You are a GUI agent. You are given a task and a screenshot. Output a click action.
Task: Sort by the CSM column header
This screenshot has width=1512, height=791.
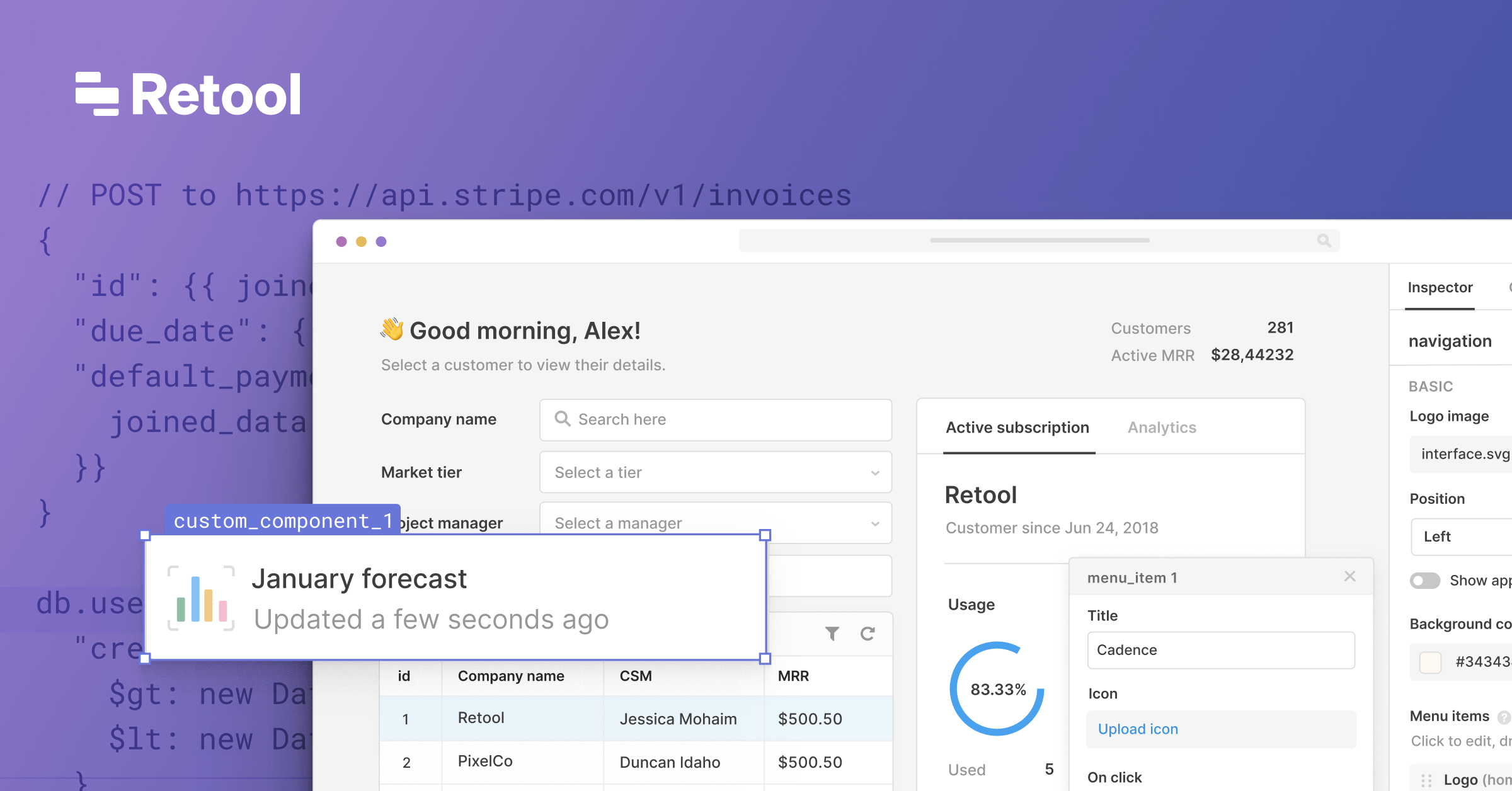636,676
